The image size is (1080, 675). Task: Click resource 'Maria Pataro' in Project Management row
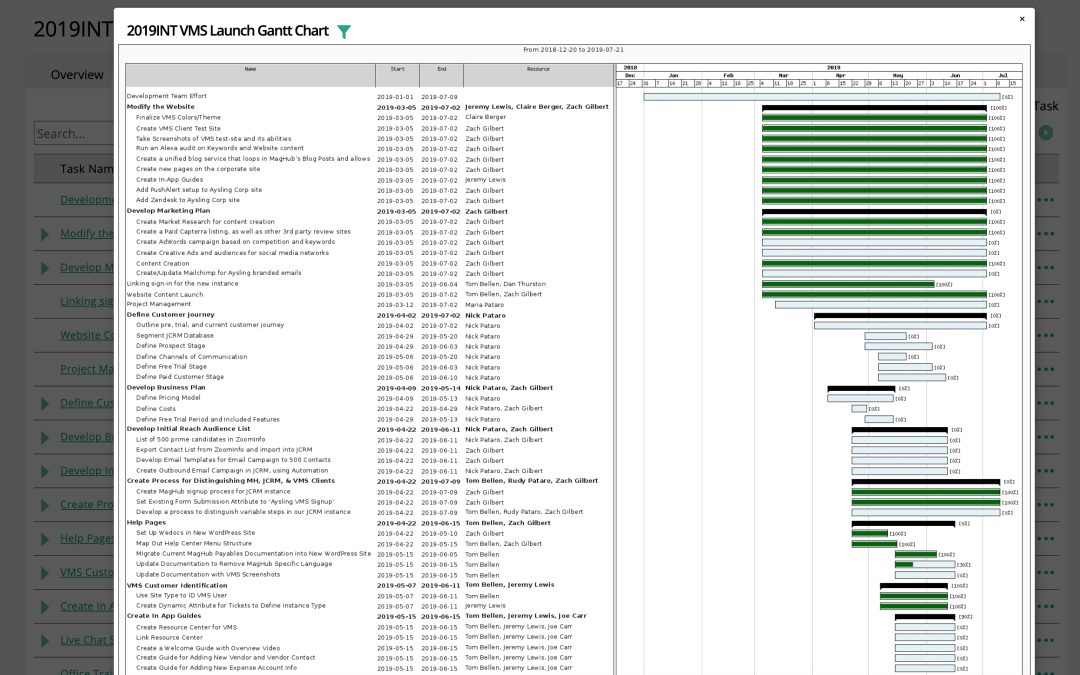(484, 304)
